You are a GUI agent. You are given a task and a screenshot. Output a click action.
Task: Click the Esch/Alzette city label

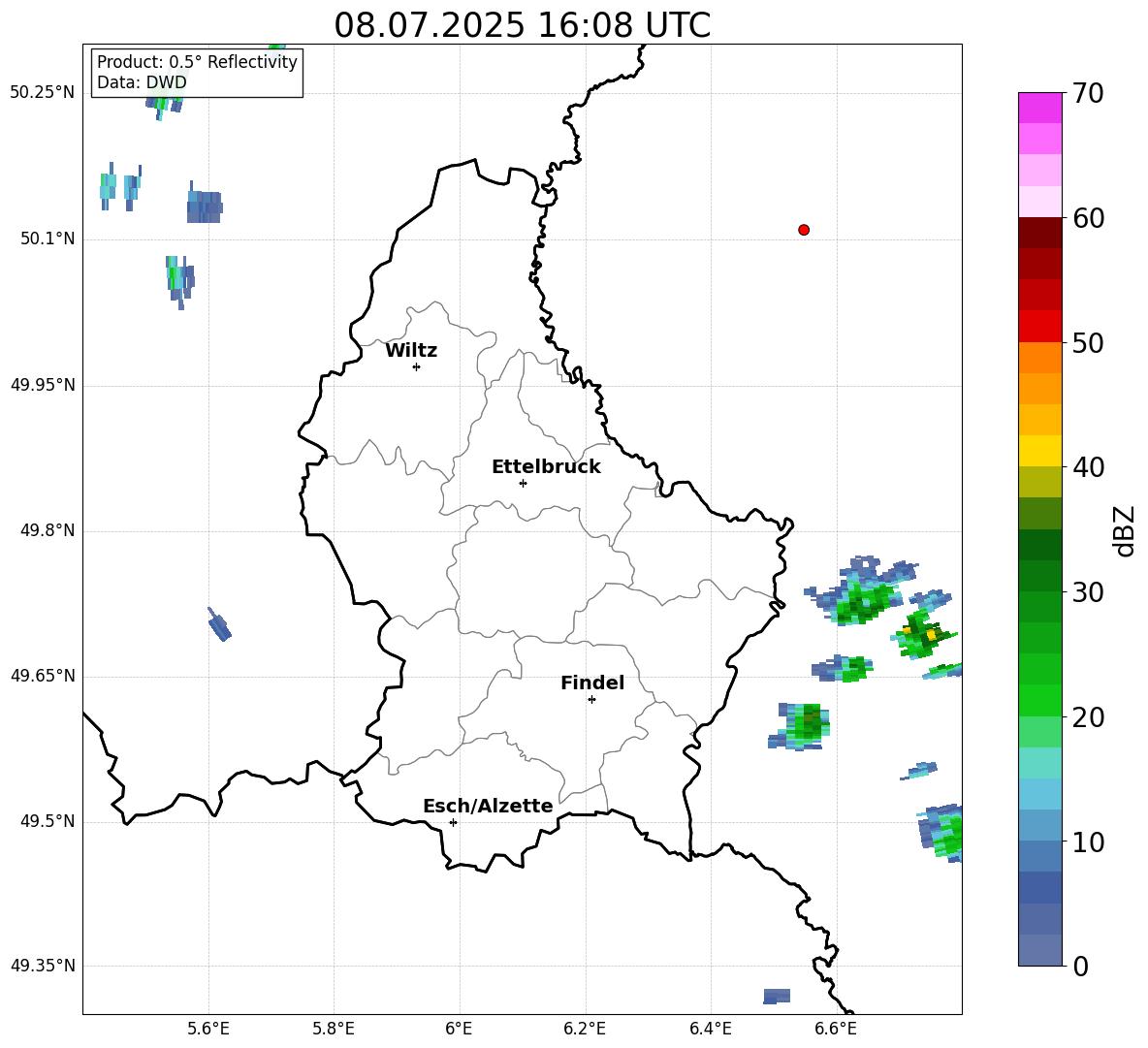tap(488, 806)
